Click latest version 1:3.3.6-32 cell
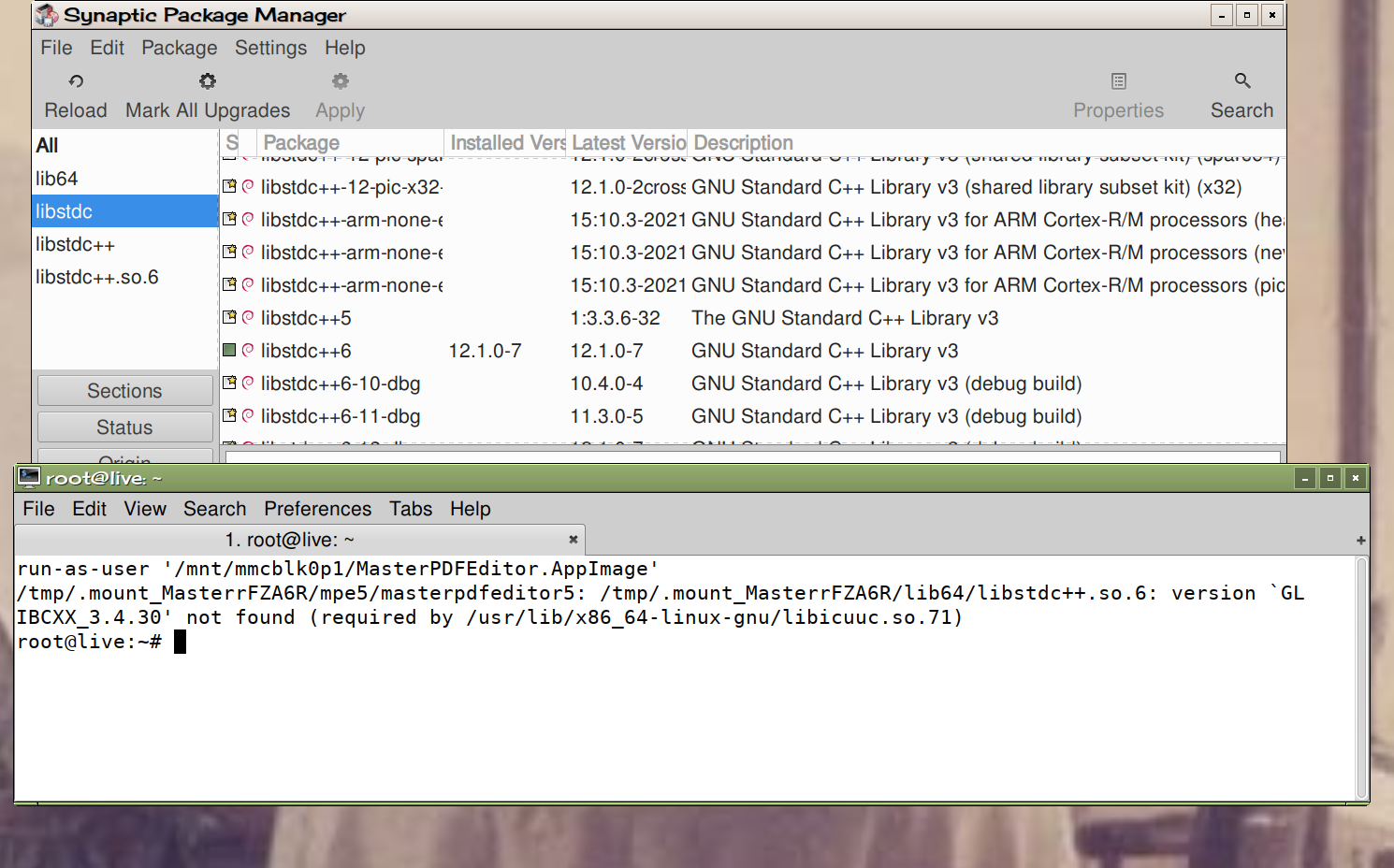Image resolution: width=1394 pixels, height=868 pixels. pyautogui.click(x=615, y=318)
